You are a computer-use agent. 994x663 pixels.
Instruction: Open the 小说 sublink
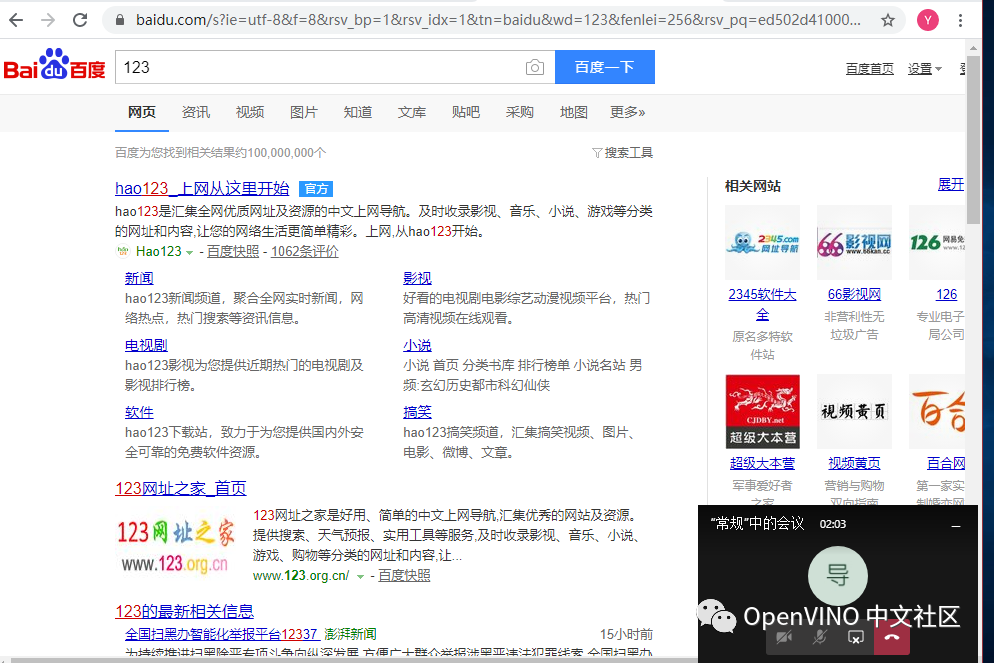[417, 345]
